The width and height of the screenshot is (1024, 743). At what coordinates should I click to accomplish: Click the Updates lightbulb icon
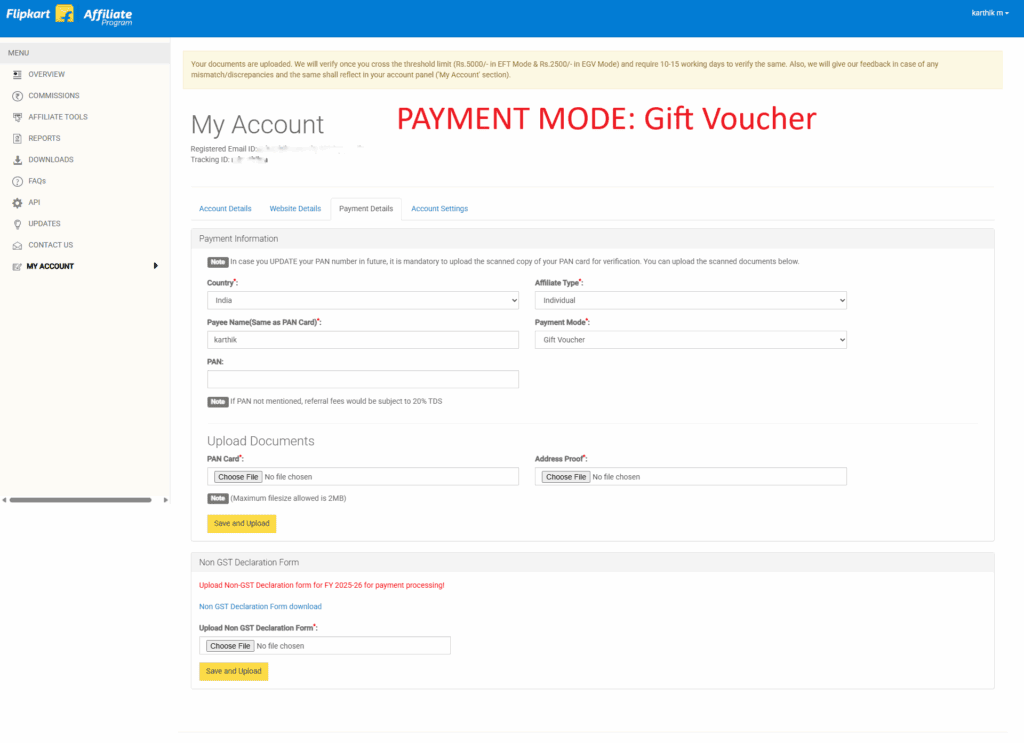(18, 224)
